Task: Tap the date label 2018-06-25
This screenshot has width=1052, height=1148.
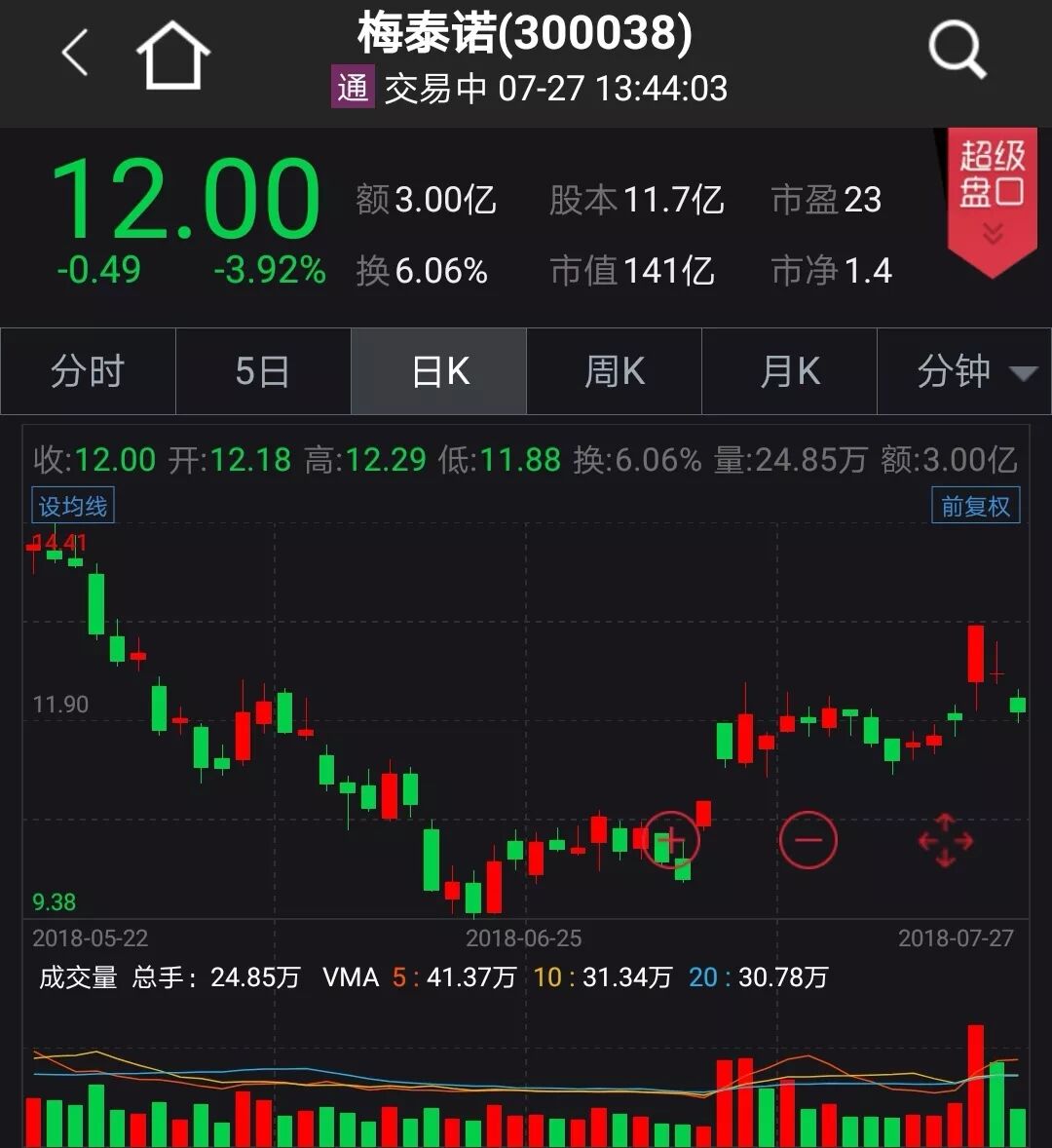Action: click(x=524, y=938)
